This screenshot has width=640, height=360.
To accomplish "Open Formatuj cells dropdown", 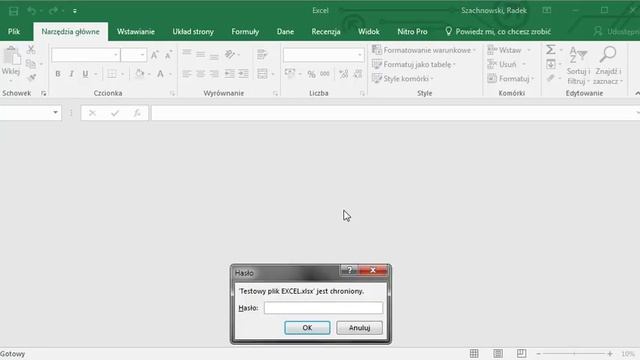I will point(510,78).
